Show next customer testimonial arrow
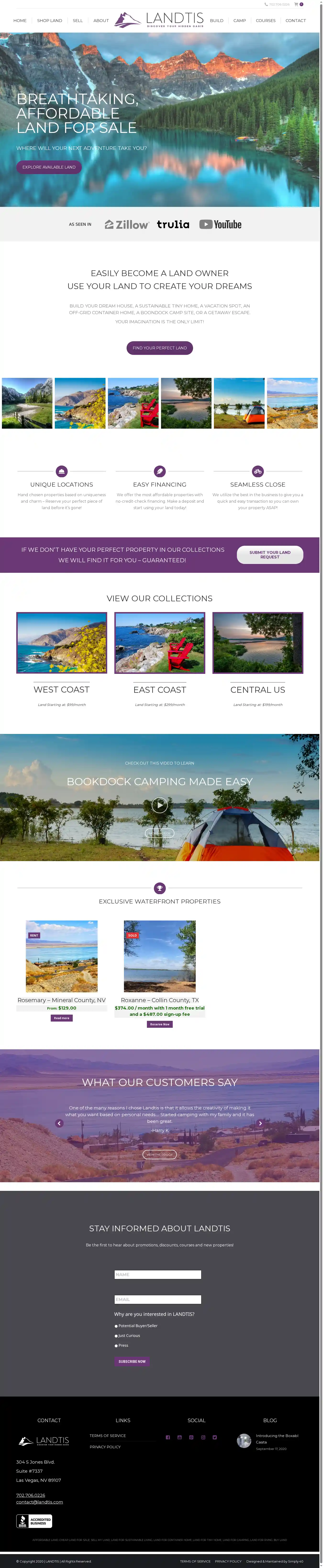Screen dimensions: 323x1568 (260, 1123)
